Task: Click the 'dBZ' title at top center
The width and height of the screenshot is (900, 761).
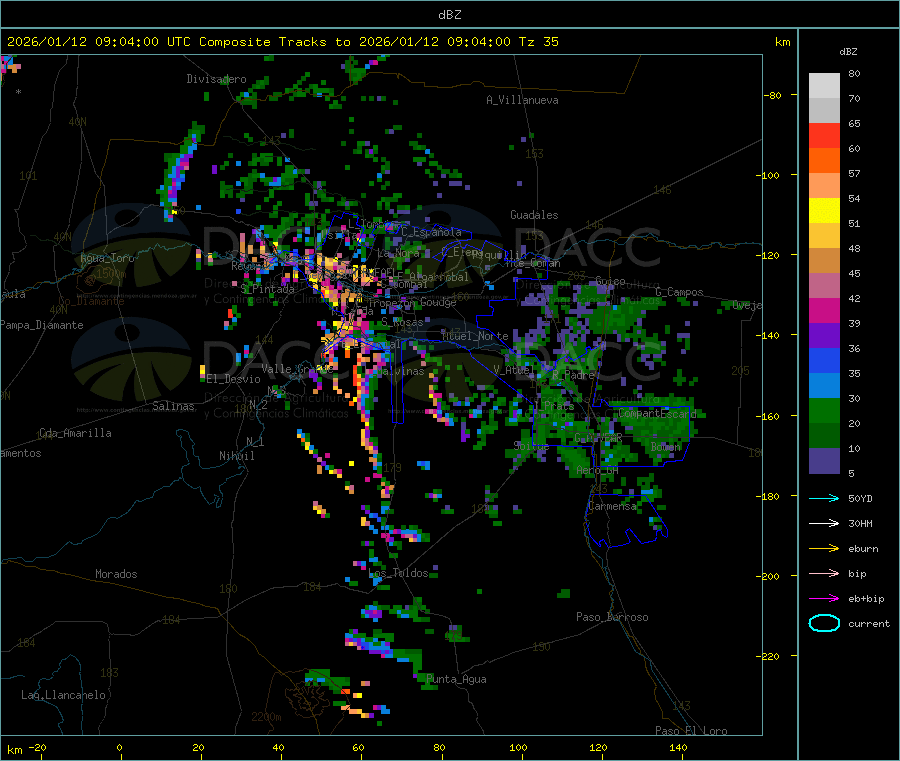Action: tap(449, 15)
